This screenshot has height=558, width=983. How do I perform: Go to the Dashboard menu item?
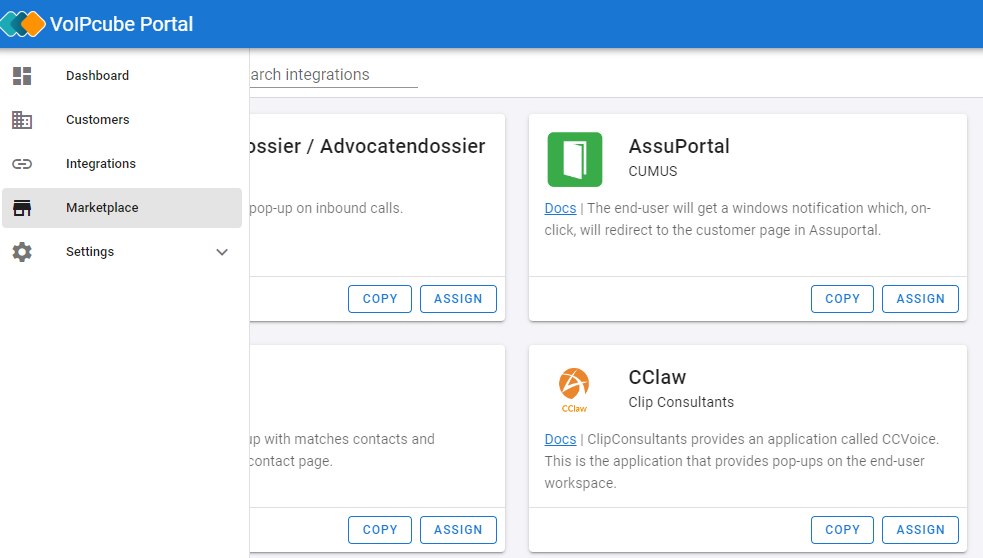122,76
